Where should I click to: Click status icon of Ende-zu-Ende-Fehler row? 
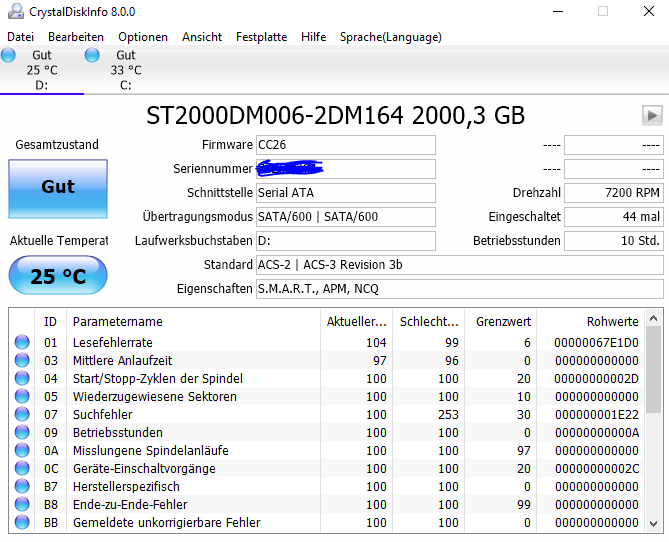point(22,504)
